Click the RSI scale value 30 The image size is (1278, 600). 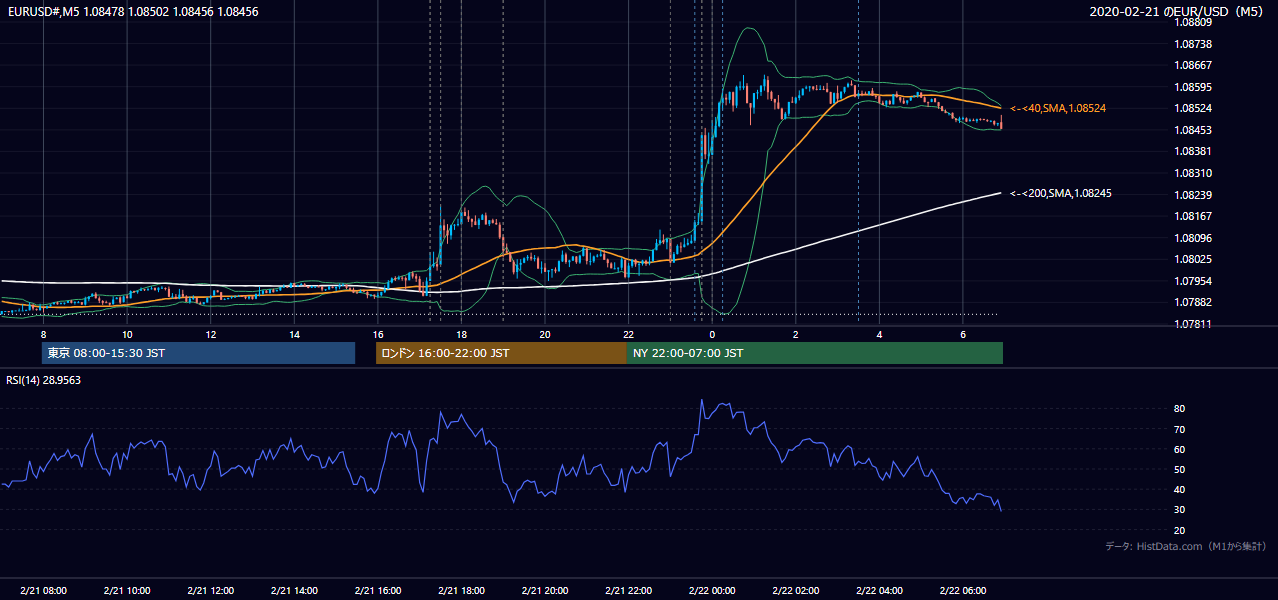1180,510
